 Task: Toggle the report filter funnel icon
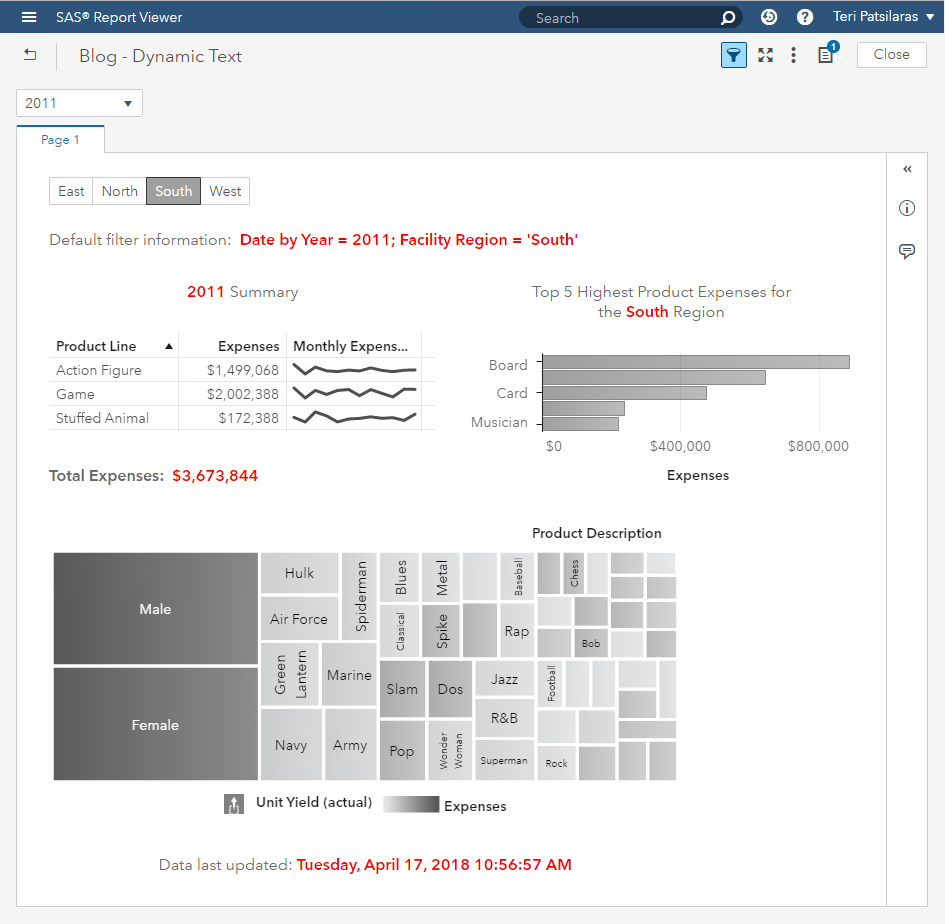point(733,55)
